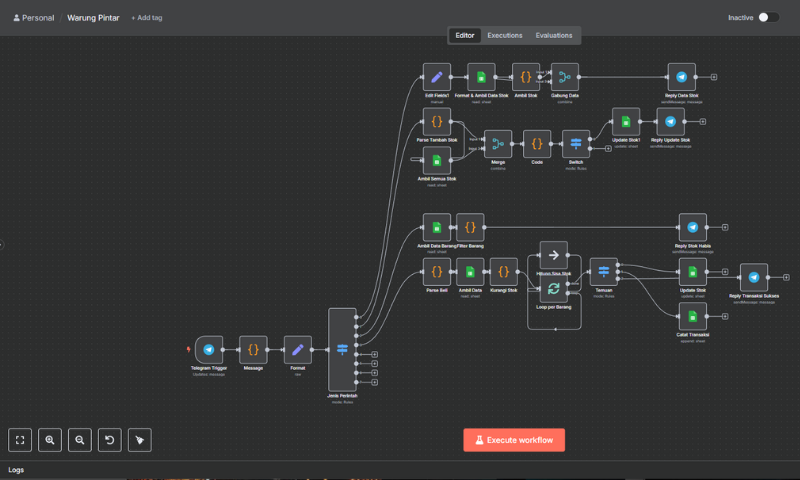800x480 pixels.
Task: Select the Ambil Stok code node
Action: [x=526, y=77]
